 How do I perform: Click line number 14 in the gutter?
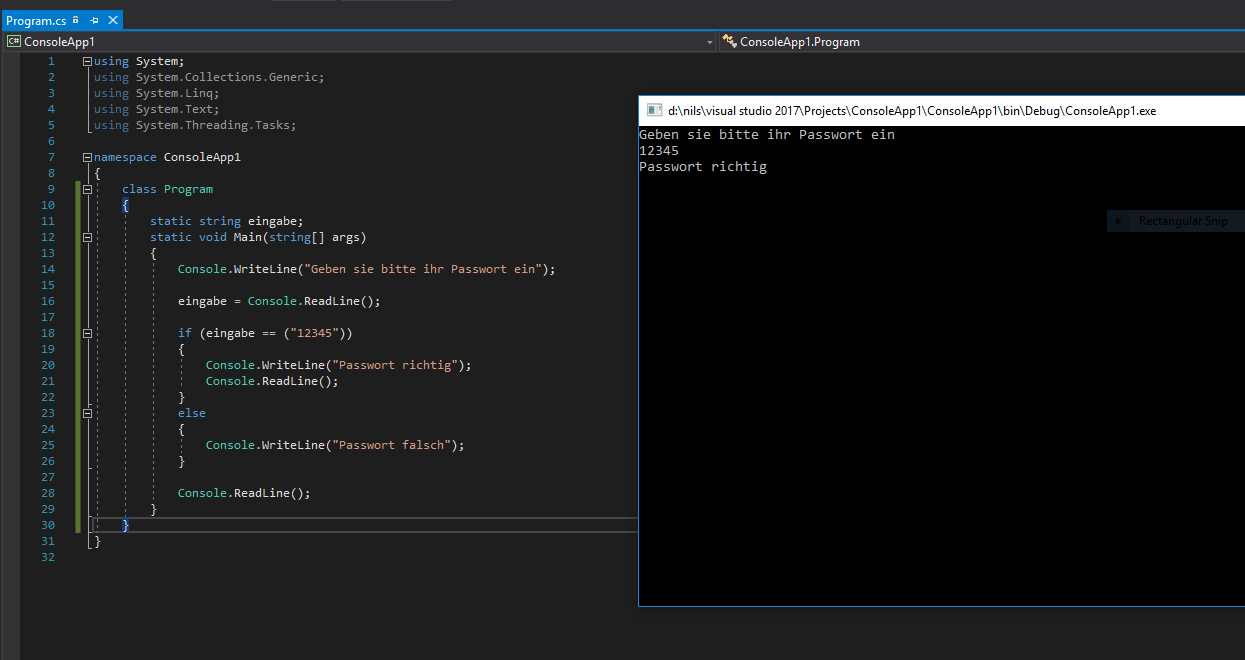point(48,269)
